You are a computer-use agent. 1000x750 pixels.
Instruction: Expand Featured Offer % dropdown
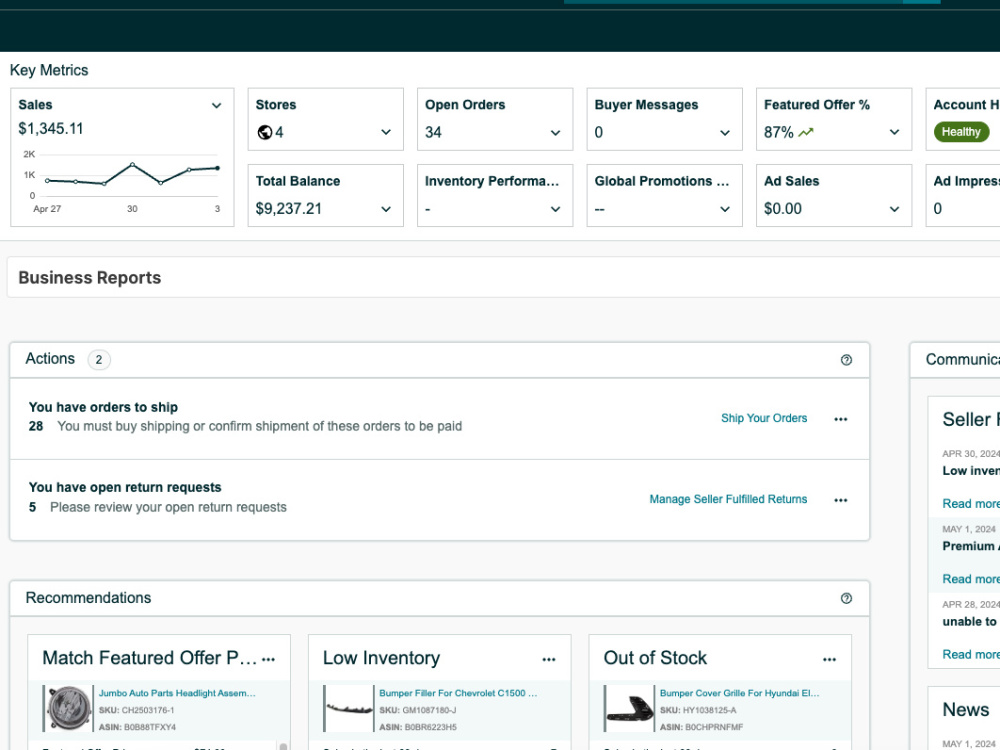coord(895,132)
